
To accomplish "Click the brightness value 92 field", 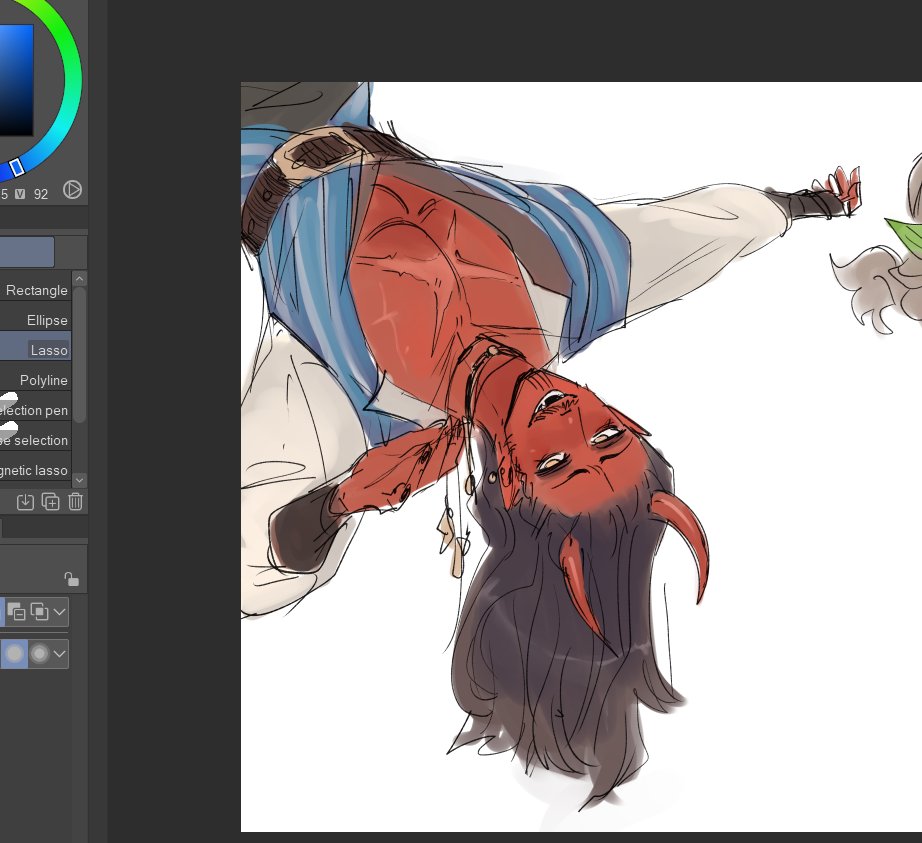I will (x=41, y=194).
